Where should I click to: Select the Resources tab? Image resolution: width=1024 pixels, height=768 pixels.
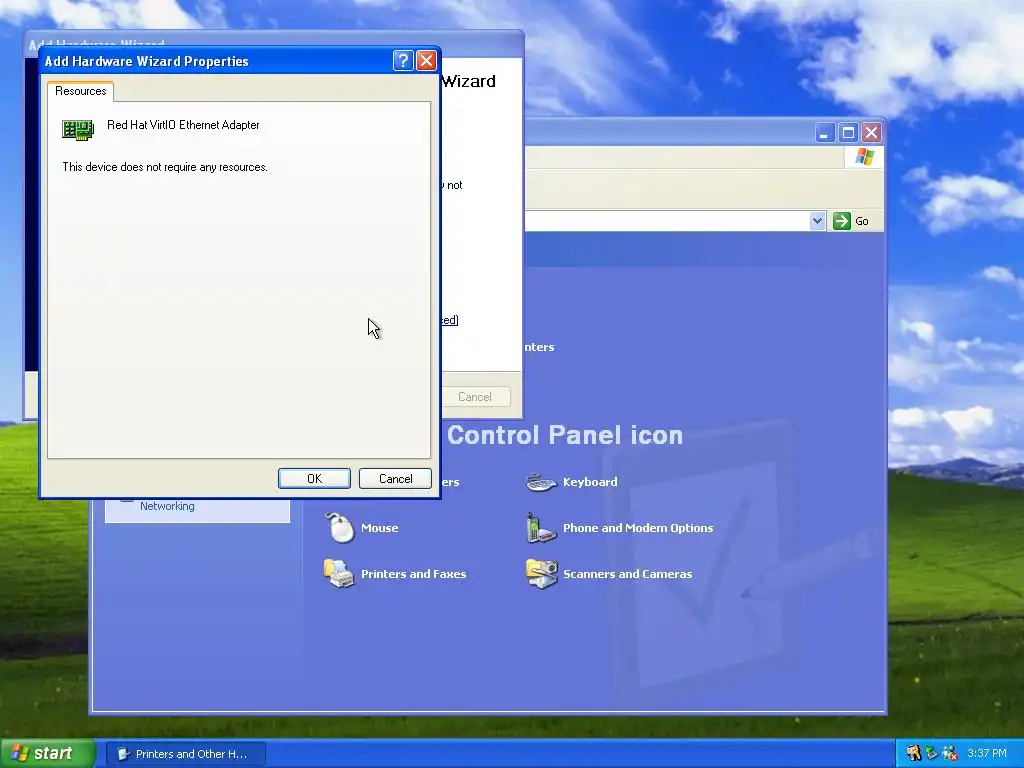tap(80, 91)
